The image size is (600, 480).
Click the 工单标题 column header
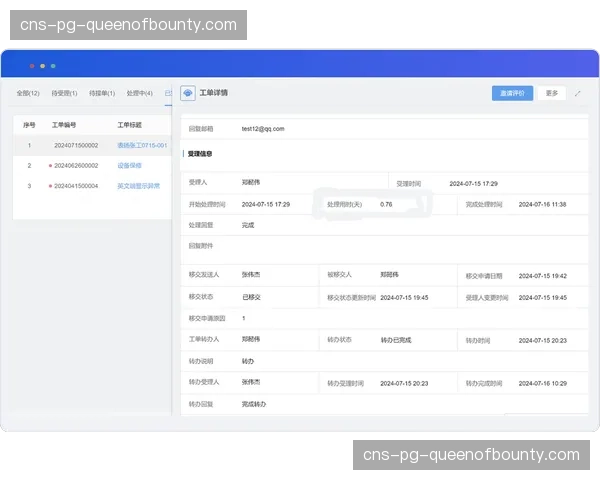(129, 125)
